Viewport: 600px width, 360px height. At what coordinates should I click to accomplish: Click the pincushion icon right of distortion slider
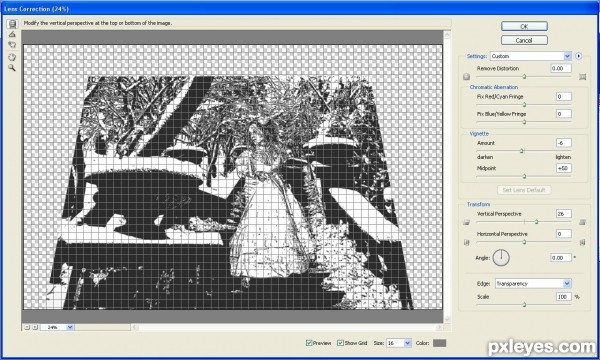[x=582, y=77]
